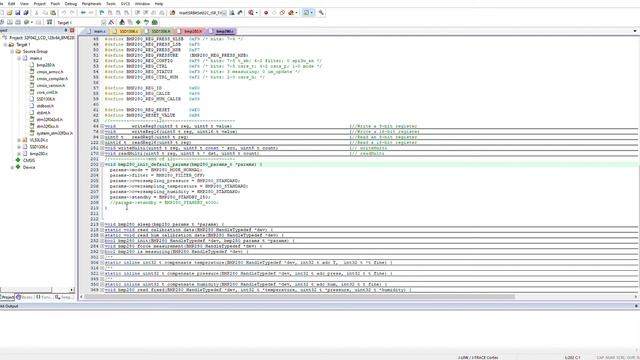Select stdbool.h in the project tree
This screenshot has height=360, width=640.
point(45,106)
